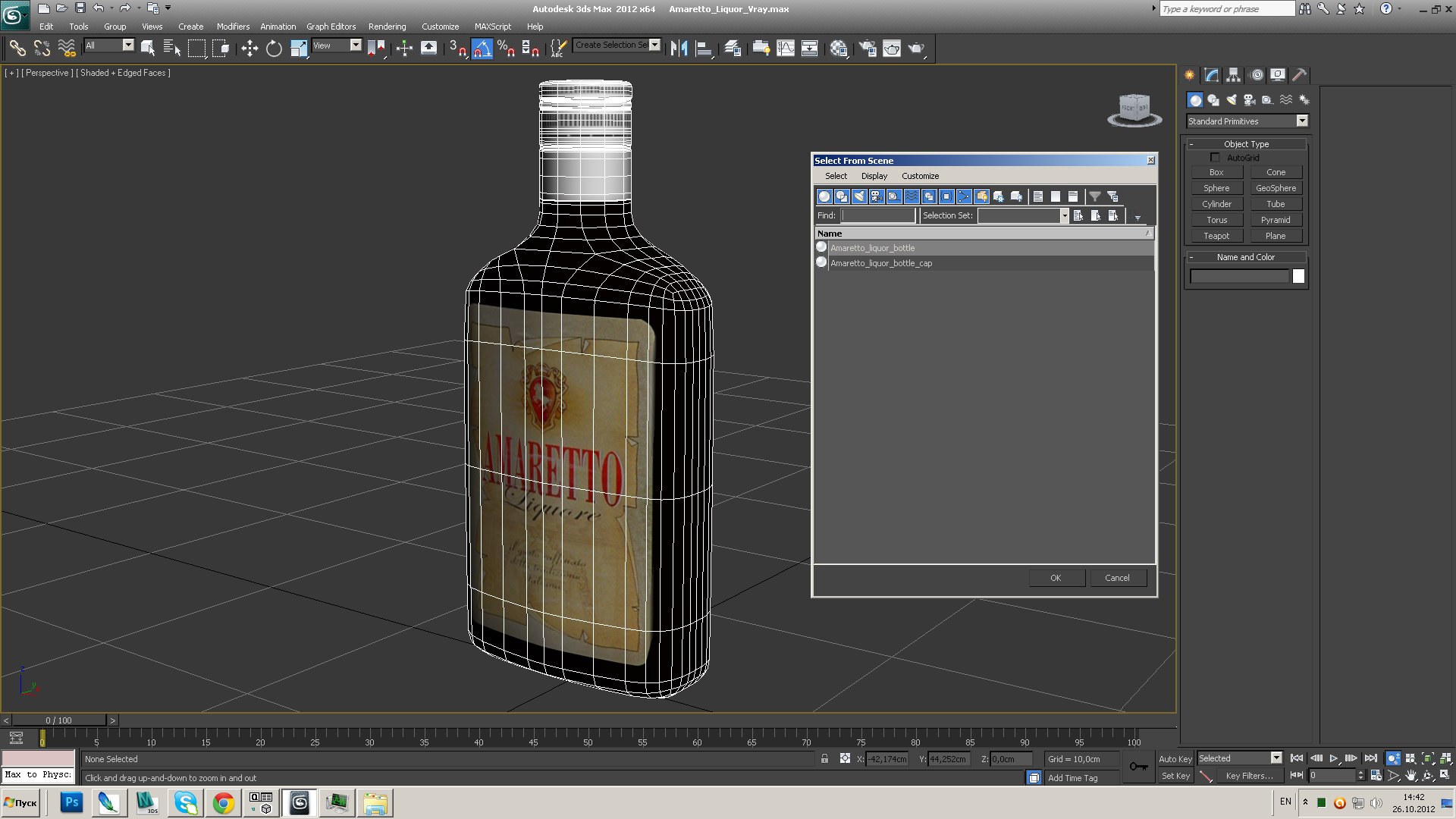
Task: Open Select by Name tool
Action: (172, 49)
